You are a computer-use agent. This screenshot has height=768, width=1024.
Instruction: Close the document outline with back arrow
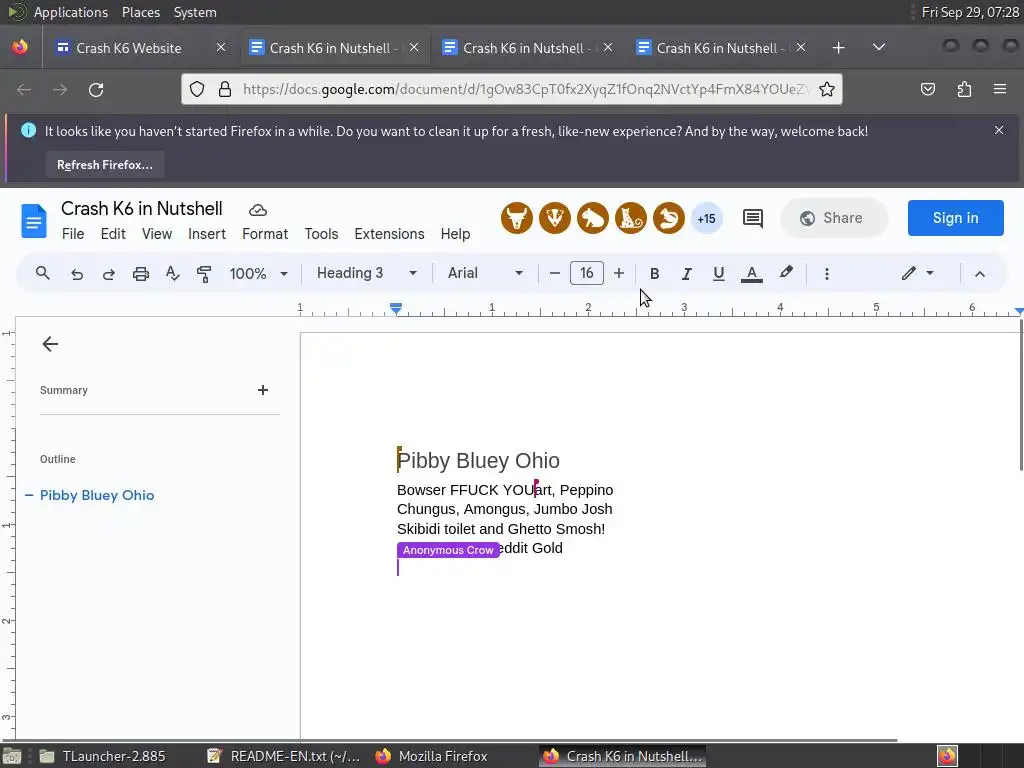click(50, 344)
